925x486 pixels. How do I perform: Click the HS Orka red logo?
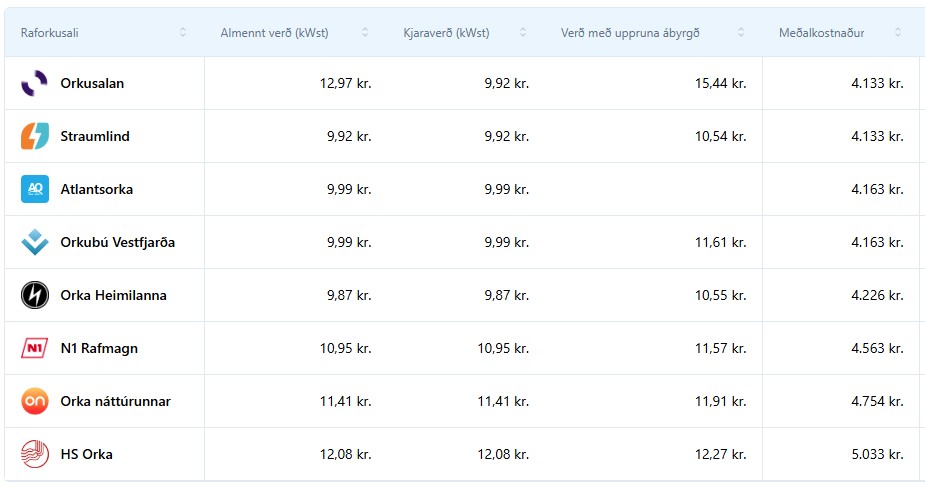click(x=34, y=454)
